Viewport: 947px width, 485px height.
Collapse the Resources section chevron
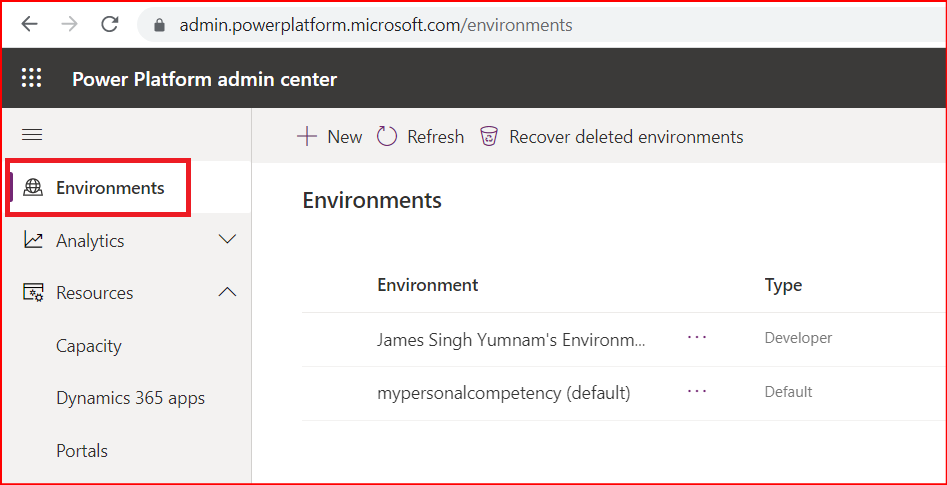(x=227, y=292)
